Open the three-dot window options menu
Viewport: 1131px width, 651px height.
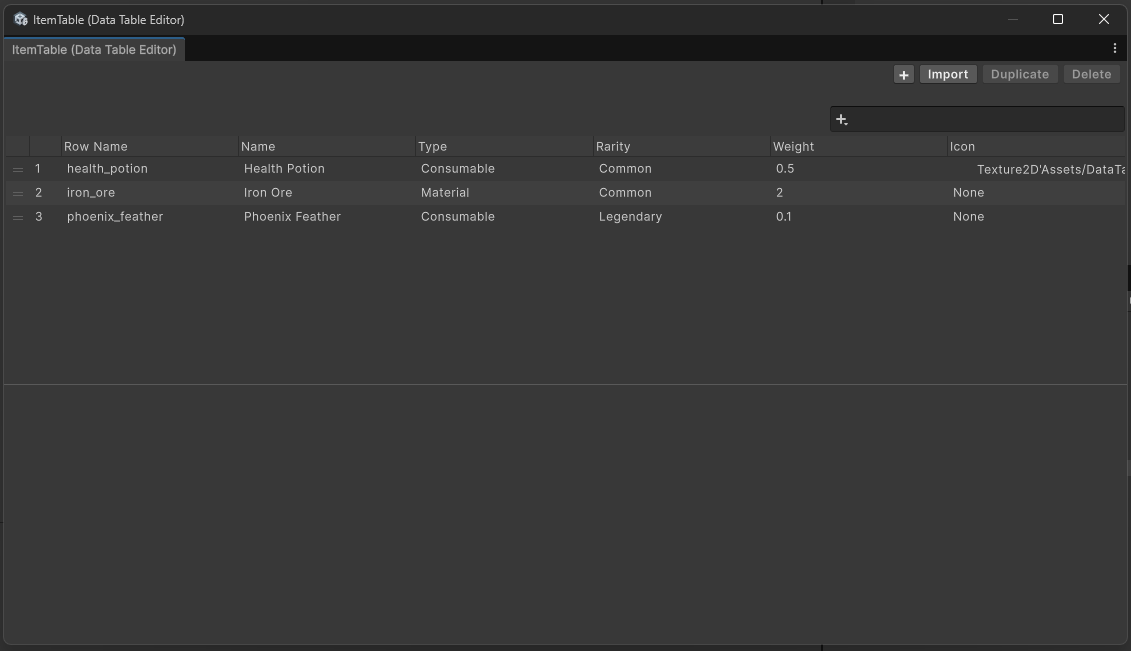click(x=1114, y=48)
